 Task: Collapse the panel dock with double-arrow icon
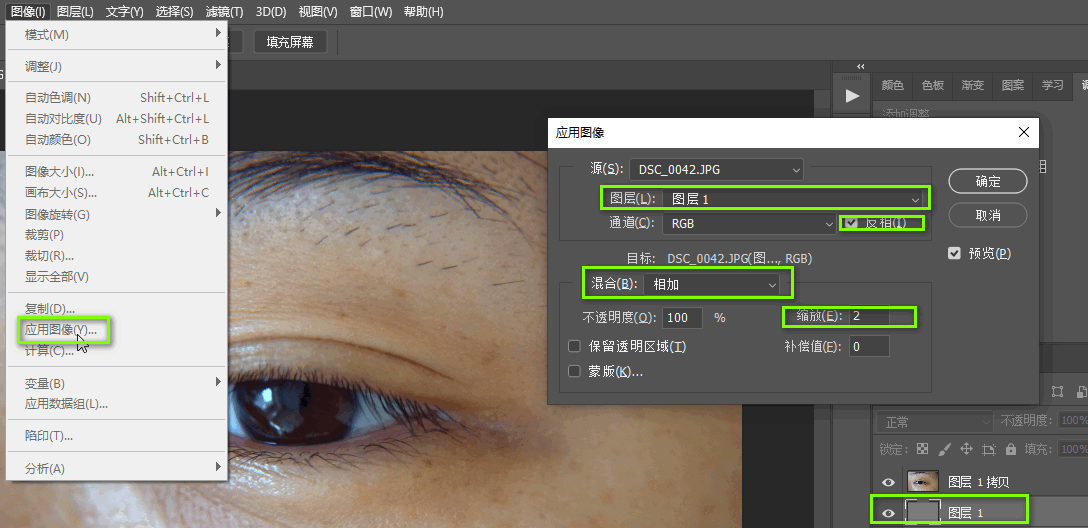click(x=861, y=67)
